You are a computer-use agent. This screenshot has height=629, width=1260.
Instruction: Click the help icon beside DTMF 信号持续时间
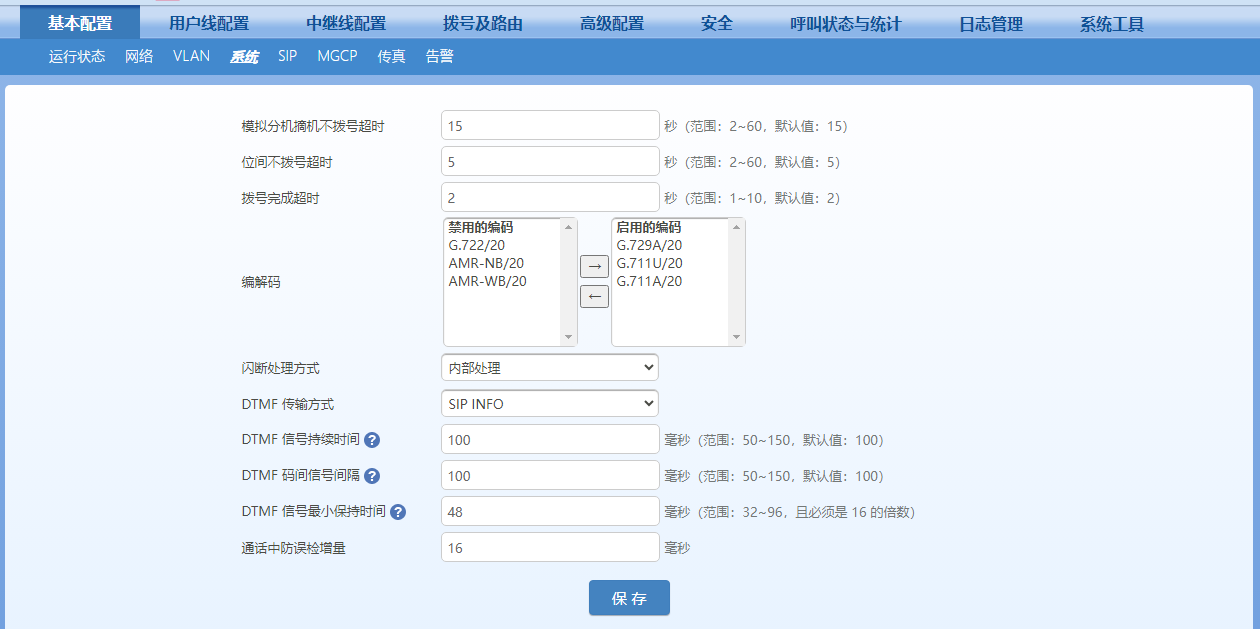[x=371, y=439]
